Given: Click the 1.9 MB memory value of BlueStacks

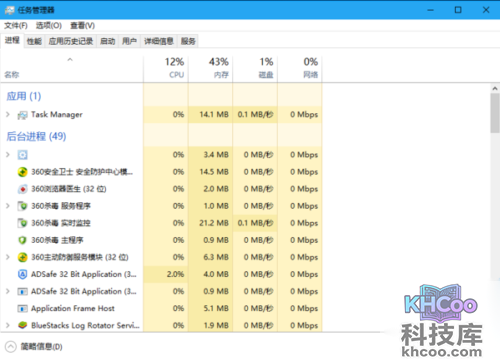Looking at the screenshot, I should [x=216, y=325].
